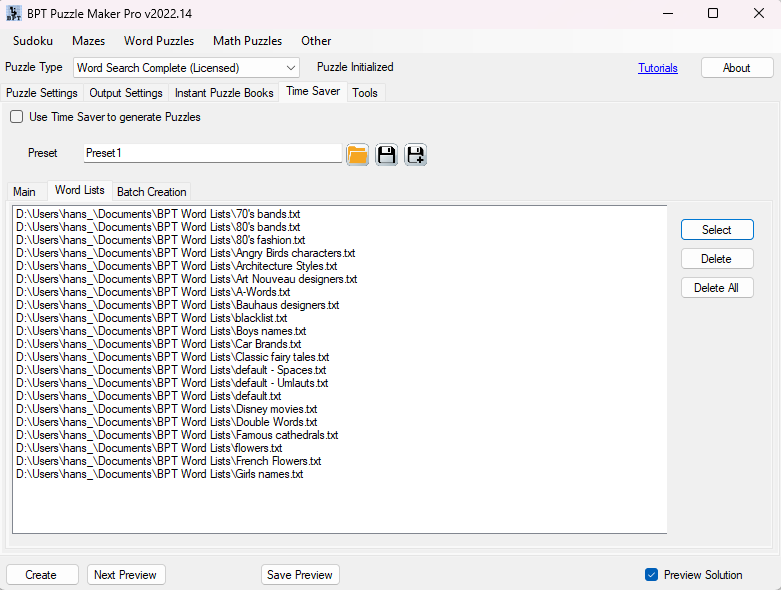Open the Other menu
This screenshot has width=781, height=590.
pyautogui.click(x=316, y=41)
